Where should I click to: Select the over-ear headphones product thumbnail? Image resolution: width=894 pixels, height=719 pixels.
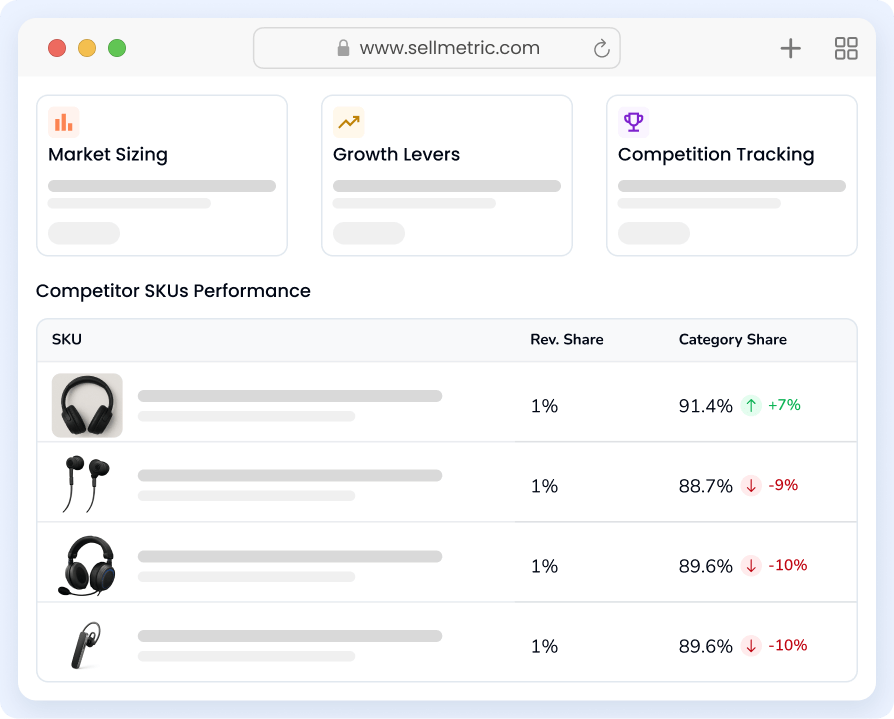tap(87, 405)
